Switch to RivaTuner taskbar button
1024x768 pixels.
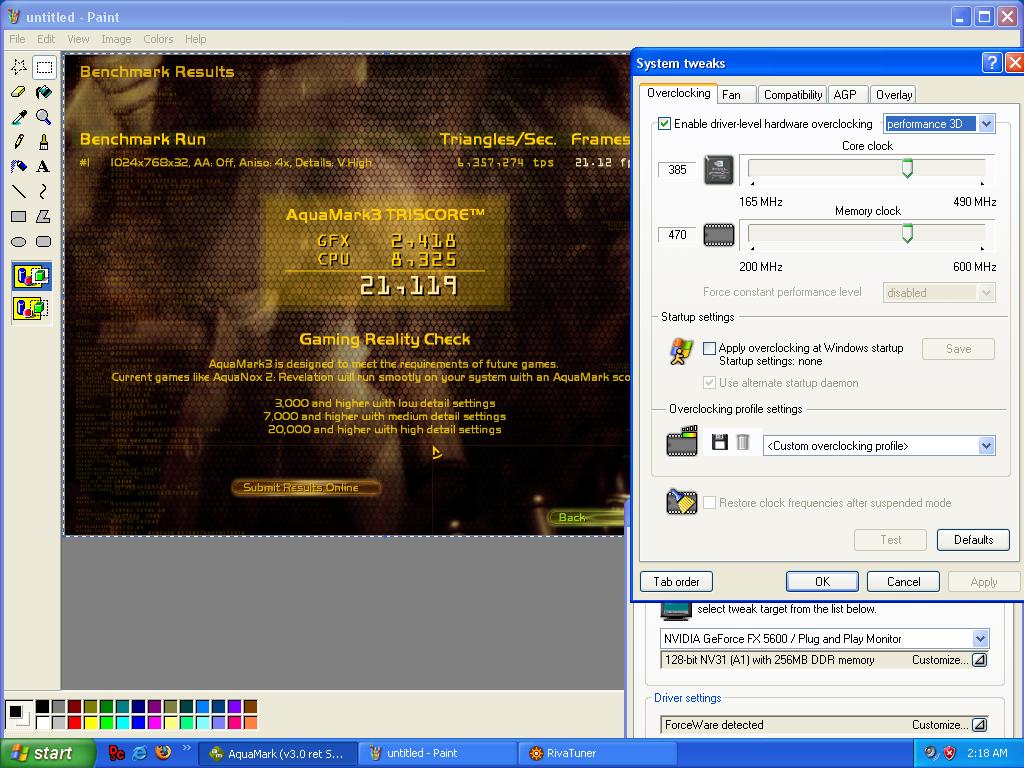coord(597,754)
